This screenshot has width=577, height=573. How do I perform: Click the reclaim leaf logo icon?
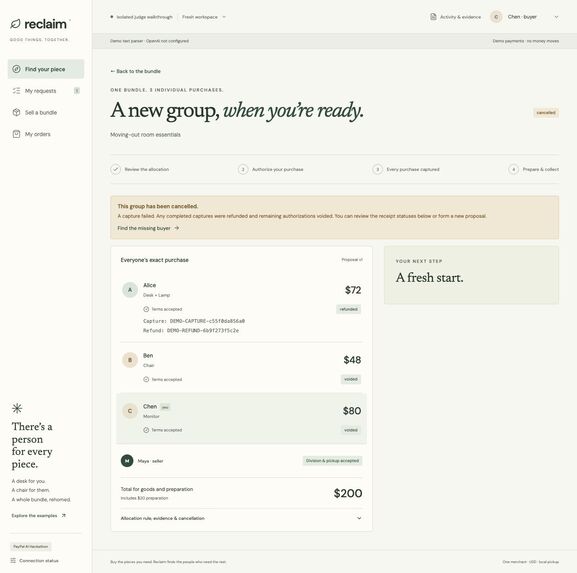(x=15, y=24)
